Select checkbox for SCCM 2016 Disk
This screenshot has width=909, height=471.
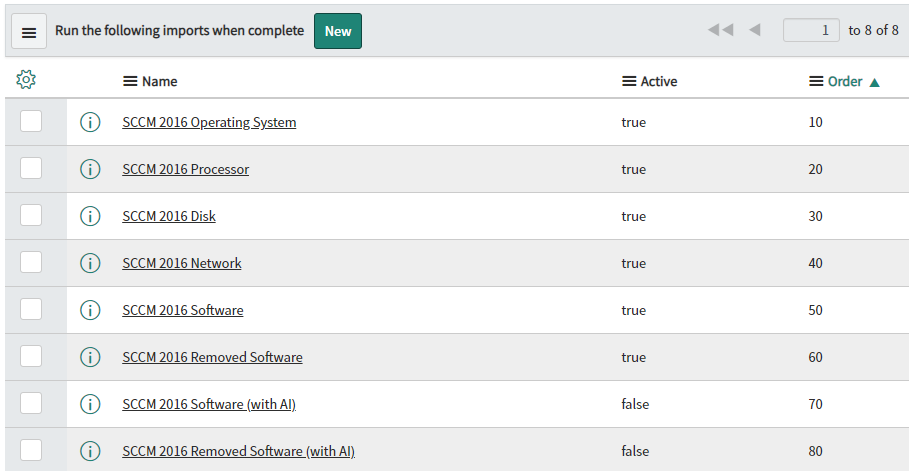pos(31,215)
